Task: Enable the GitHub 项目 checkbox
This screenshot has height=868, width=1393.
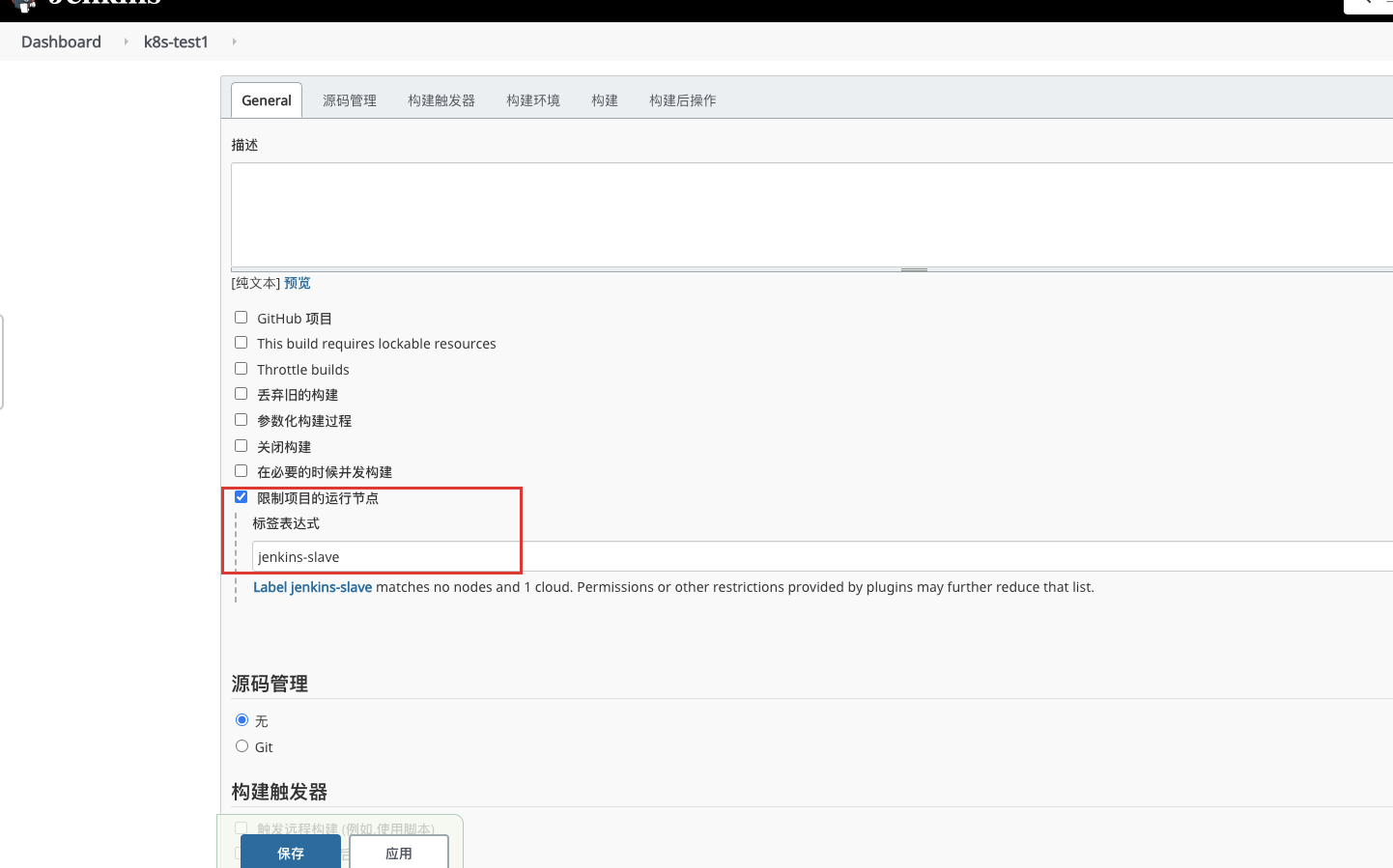Action: point(241,318)
